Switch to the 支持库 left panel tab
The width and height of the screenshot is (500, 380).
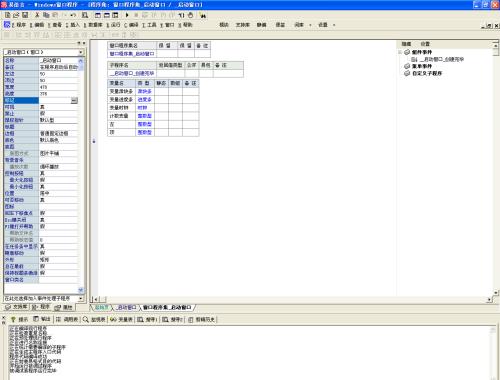(16, 307)
